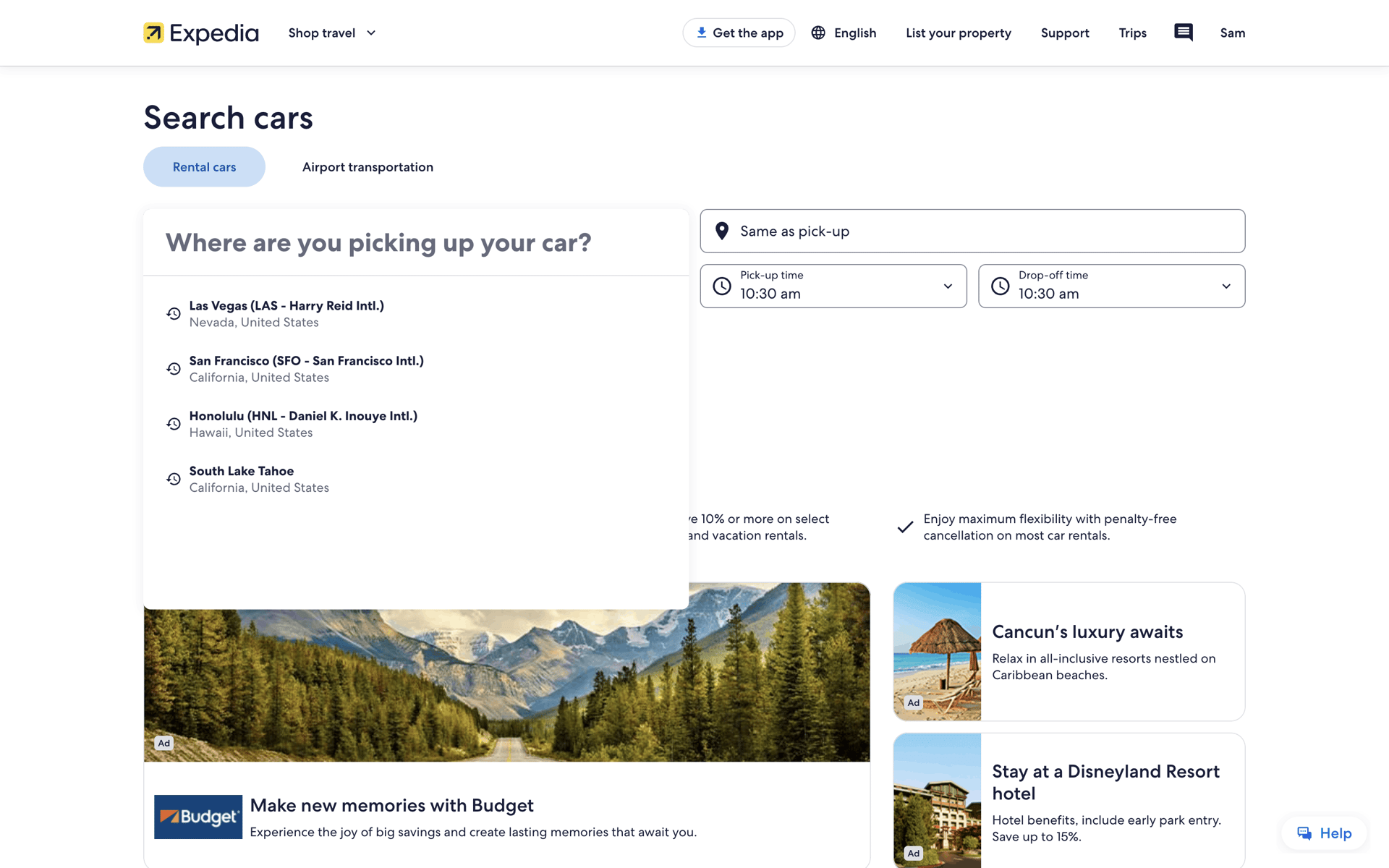
Task: Click the Ad badge on Cancun image
Action: [914, 702]
